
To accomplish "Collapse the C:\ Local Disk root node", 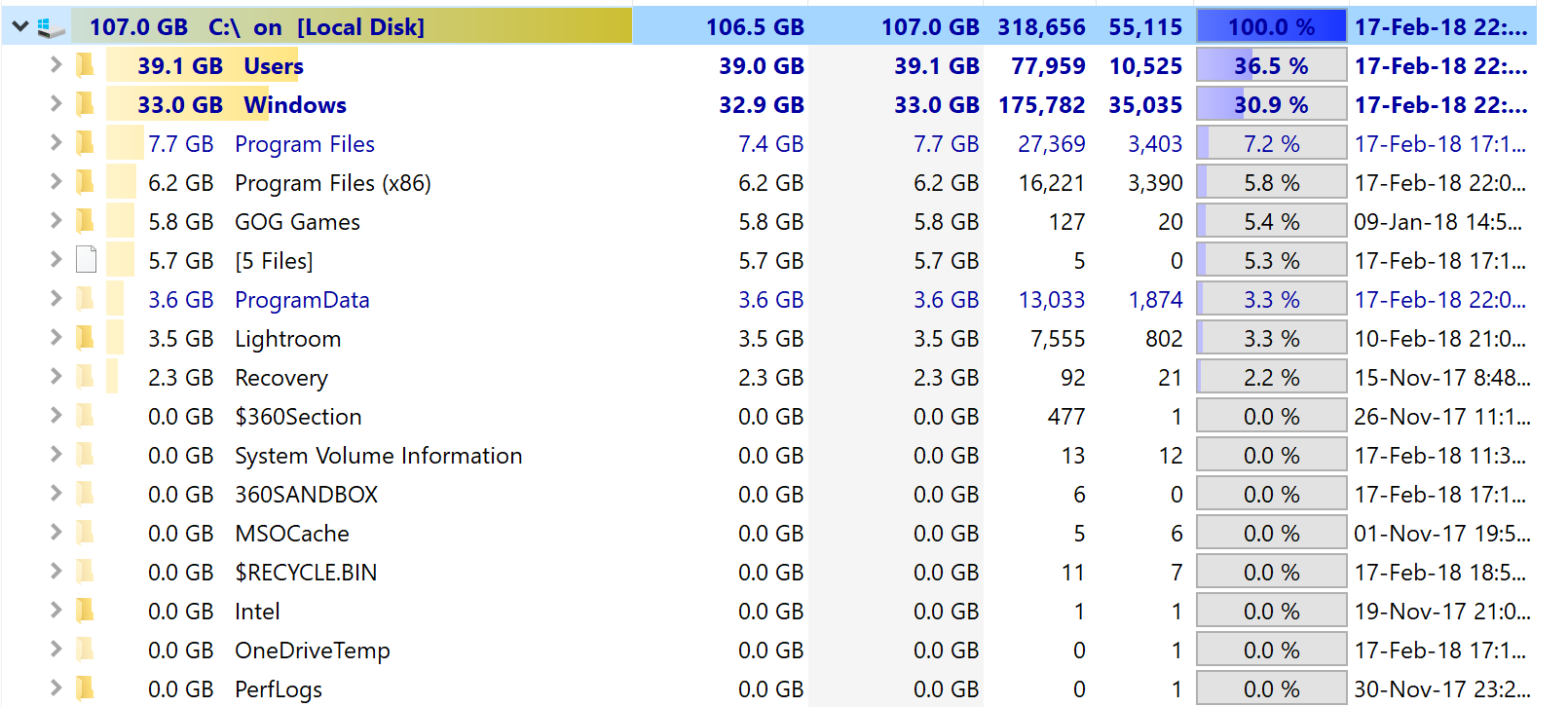I will 20,27.
